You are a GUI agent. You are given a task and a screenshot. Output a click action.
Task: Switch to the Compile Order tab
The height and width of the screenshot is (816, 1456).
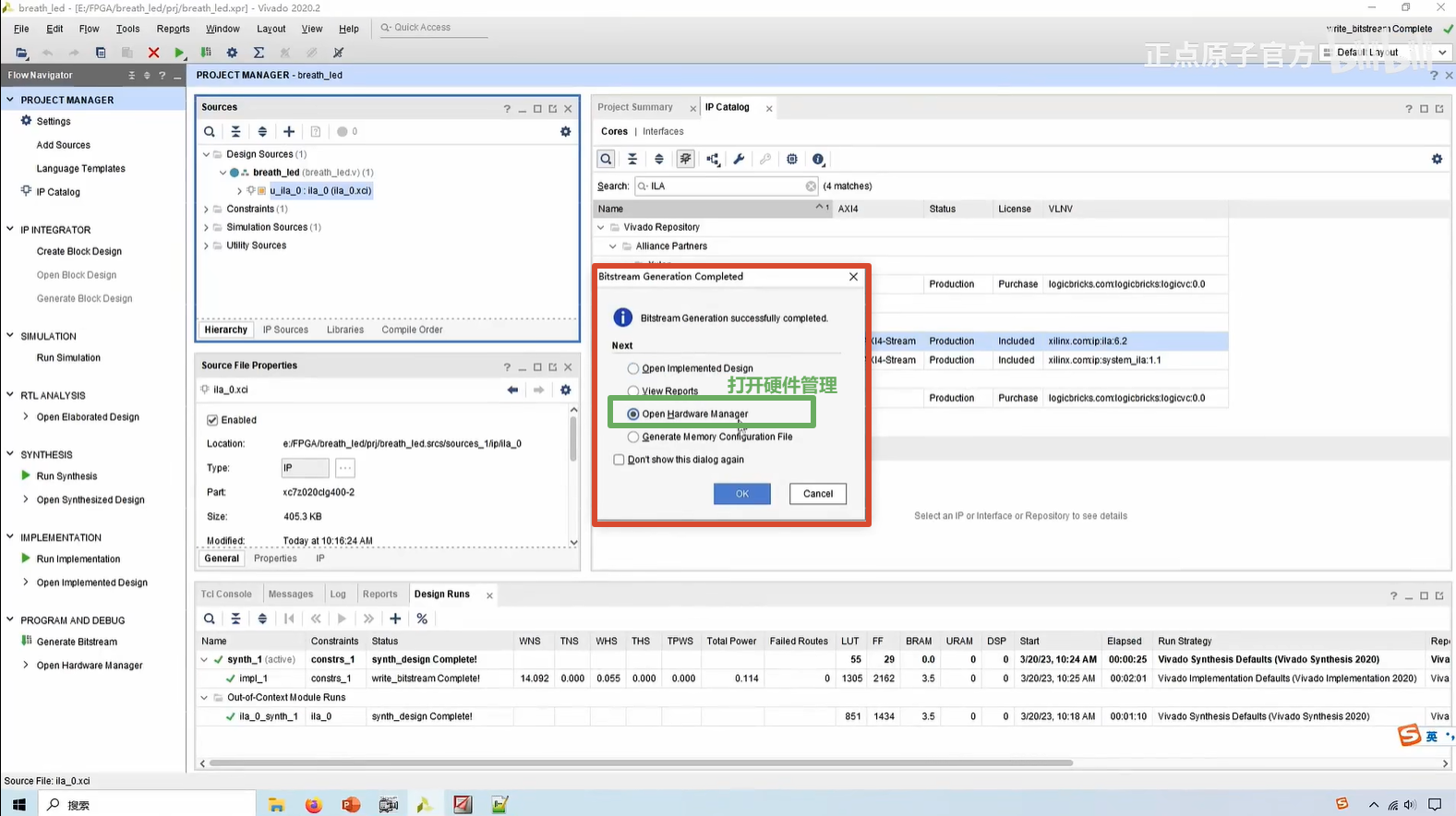(412, 330)
